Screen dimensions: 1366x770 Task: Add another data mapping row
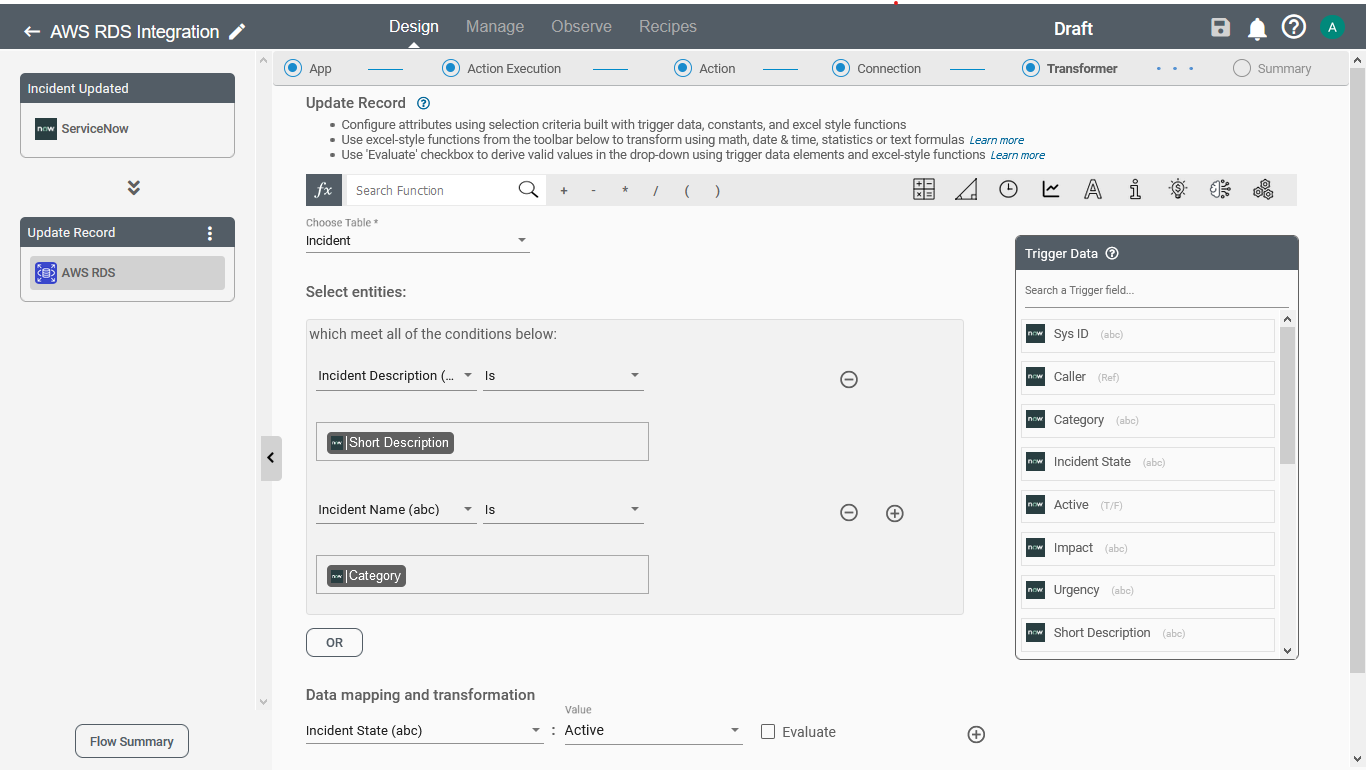(x=977, y=735)
